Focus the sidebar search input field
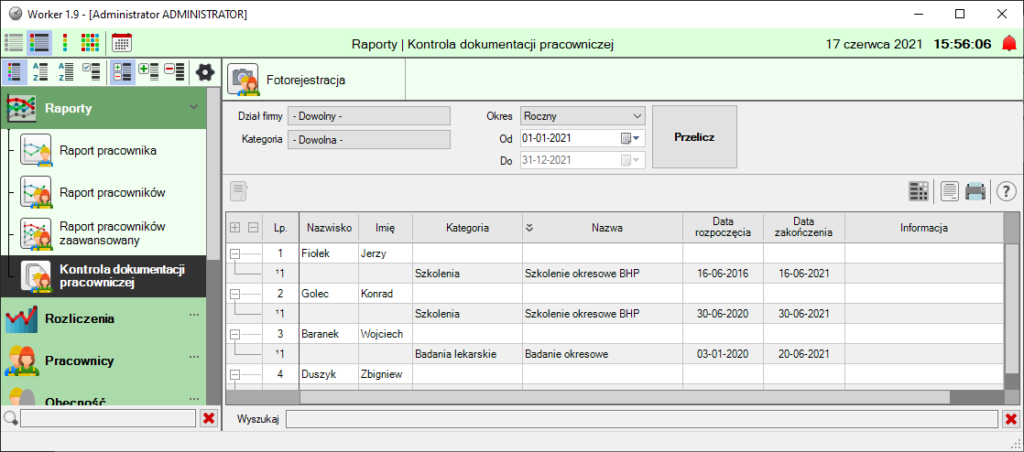 coord(108,418)
